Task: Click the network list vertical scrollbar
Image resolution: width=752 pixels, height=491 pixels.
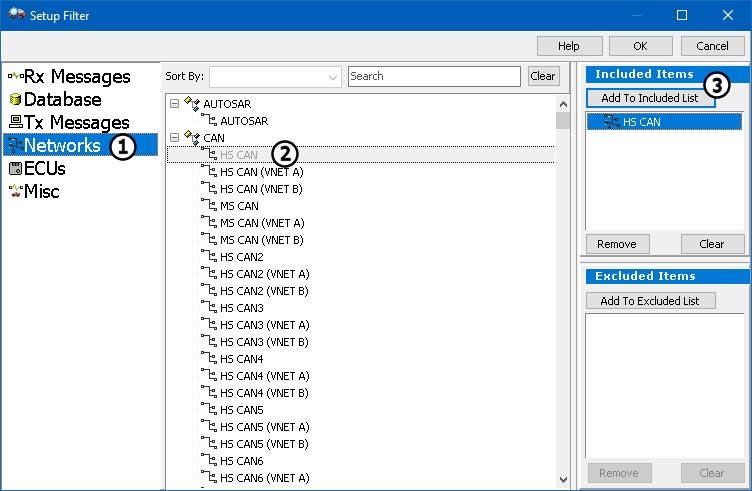Action: click(x=563, y=300)
